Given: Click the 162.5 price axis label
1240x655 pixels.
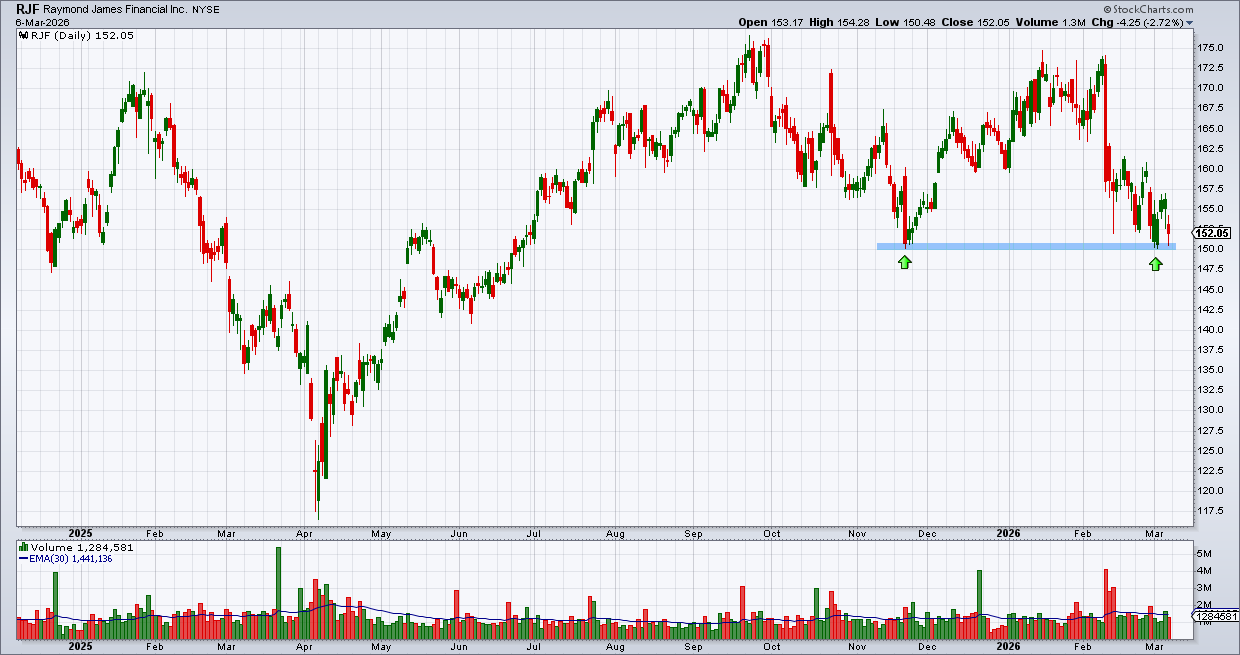Looking at the screenshot, I should coord(1211,148).
